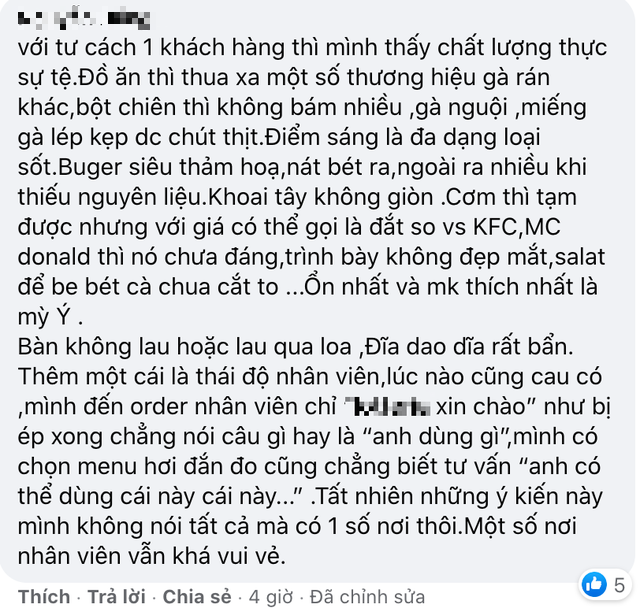
Task: Click the word menu in the comment
Action: (x=107, y=467)
